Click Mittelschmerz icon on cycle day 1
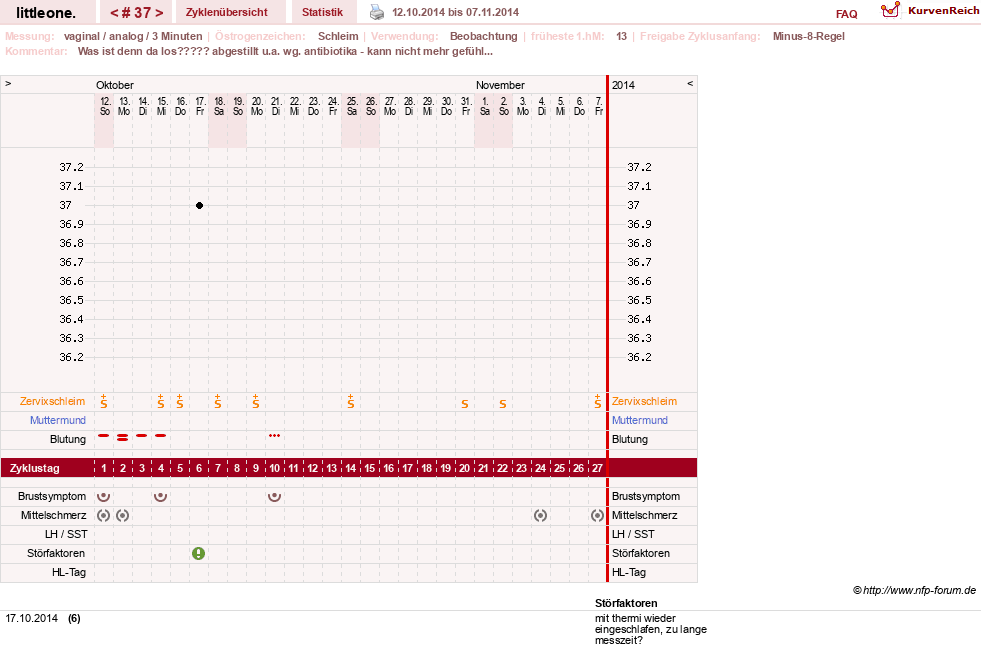981x670 pixels. 104,515
